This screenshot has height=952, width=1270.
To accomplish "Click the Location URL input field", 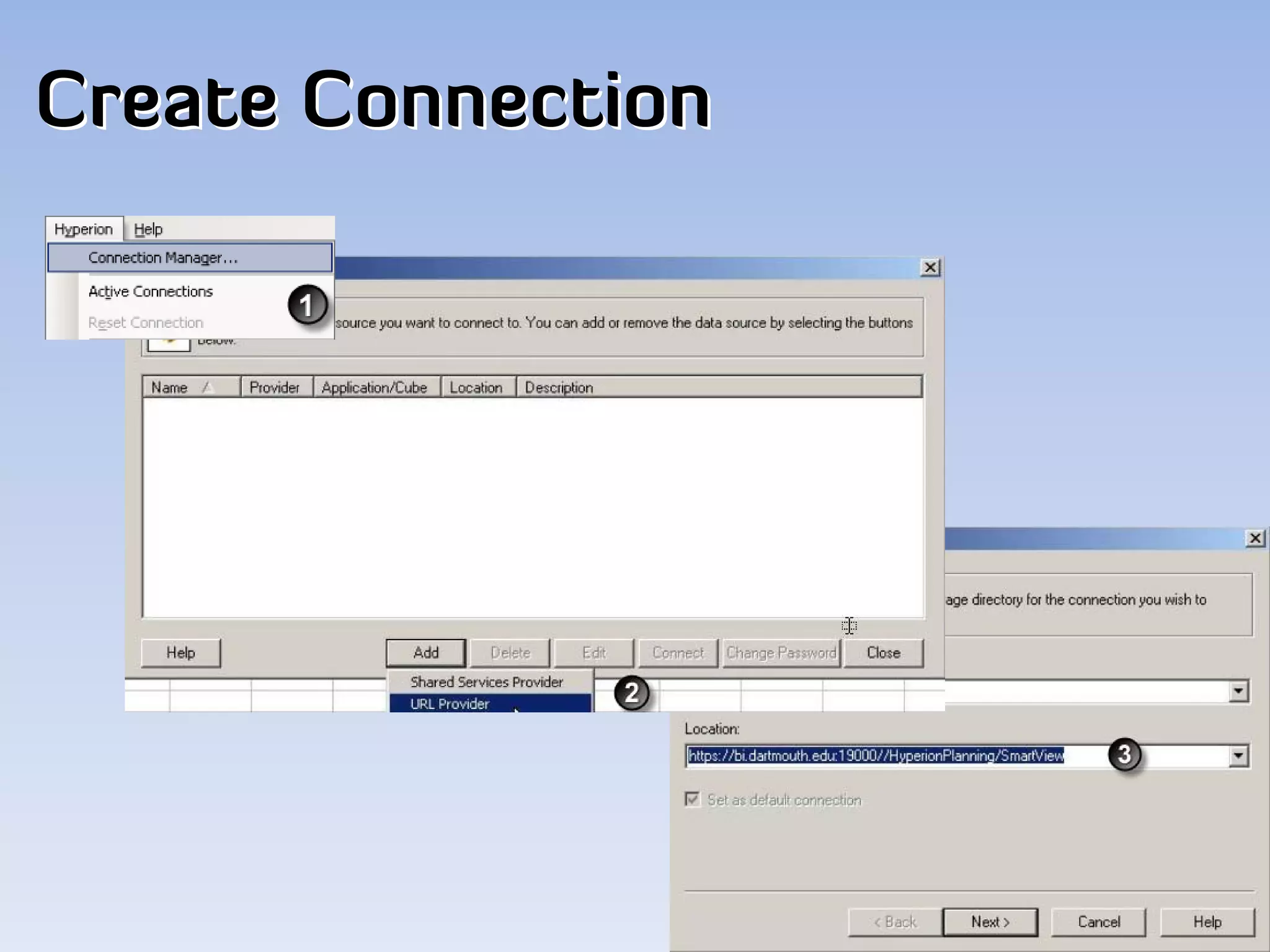I will coord(958,756).
